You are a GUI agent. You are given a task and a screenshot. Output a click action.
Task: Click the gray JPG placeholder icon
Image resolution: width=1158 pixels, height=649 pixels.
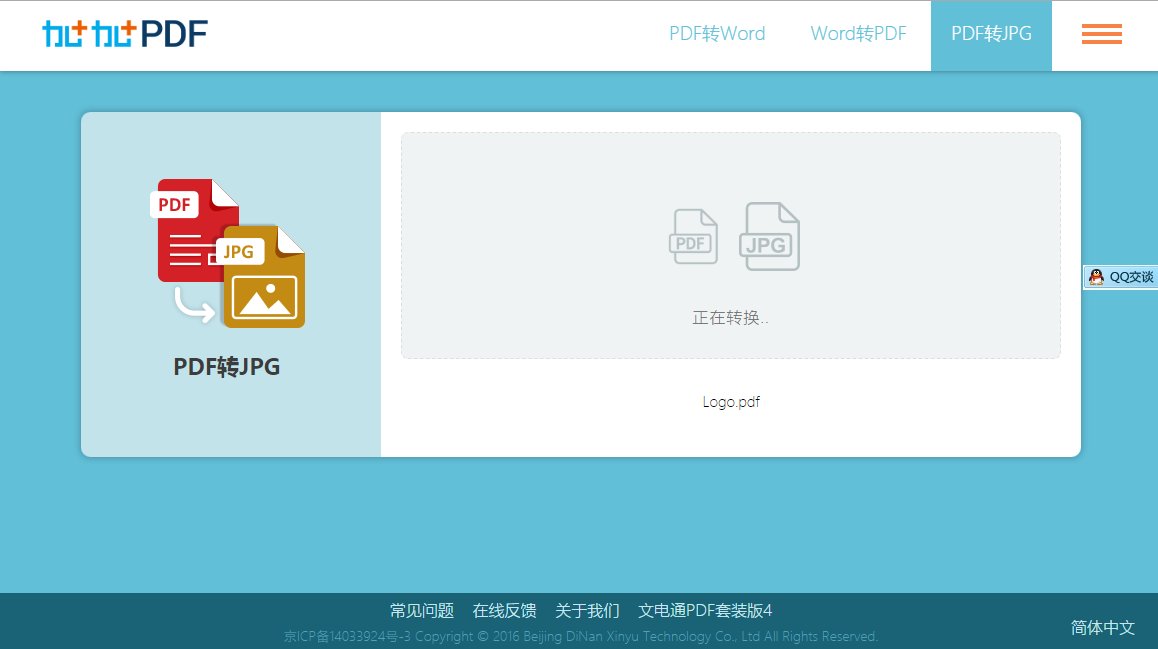point(769,236)
